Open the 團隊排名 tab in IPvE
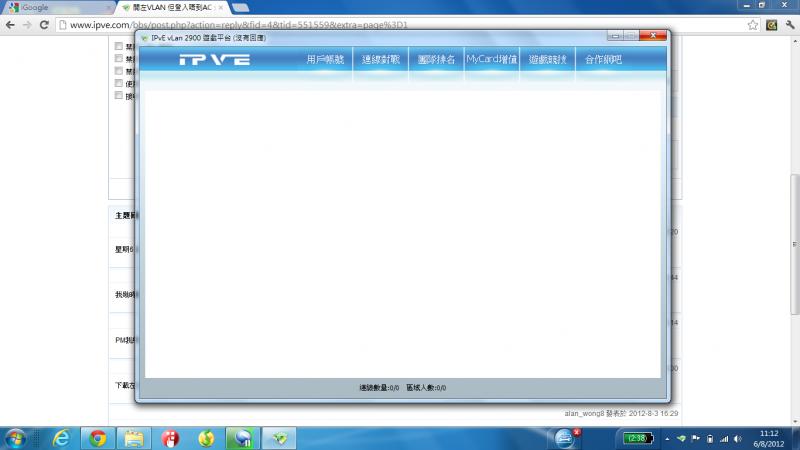Screen dimensions: 800x450 (x=436, y=60)
